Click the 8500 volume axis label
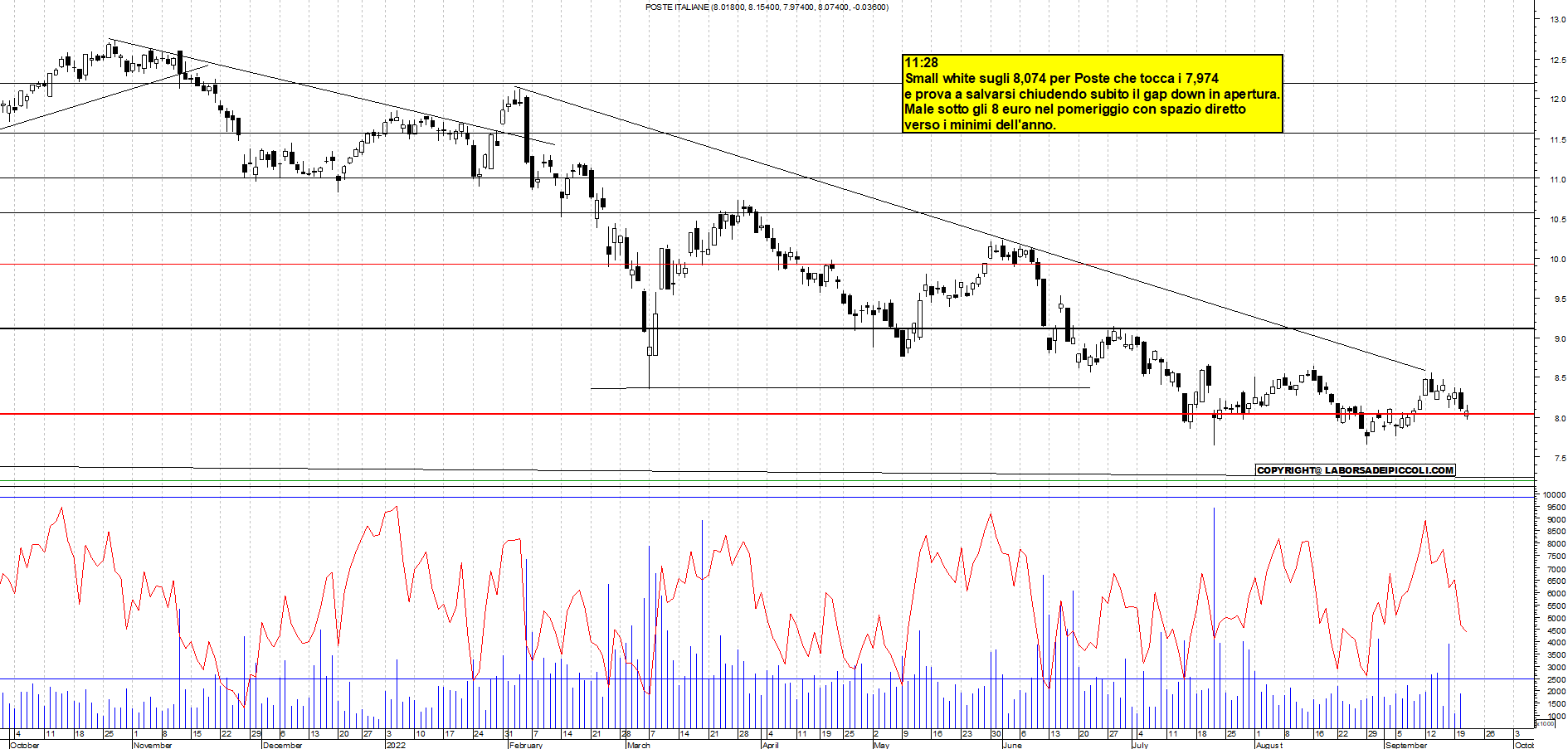Image resolution: width=1568 pixels, height=749 pixels. (x=1556, y=532)
